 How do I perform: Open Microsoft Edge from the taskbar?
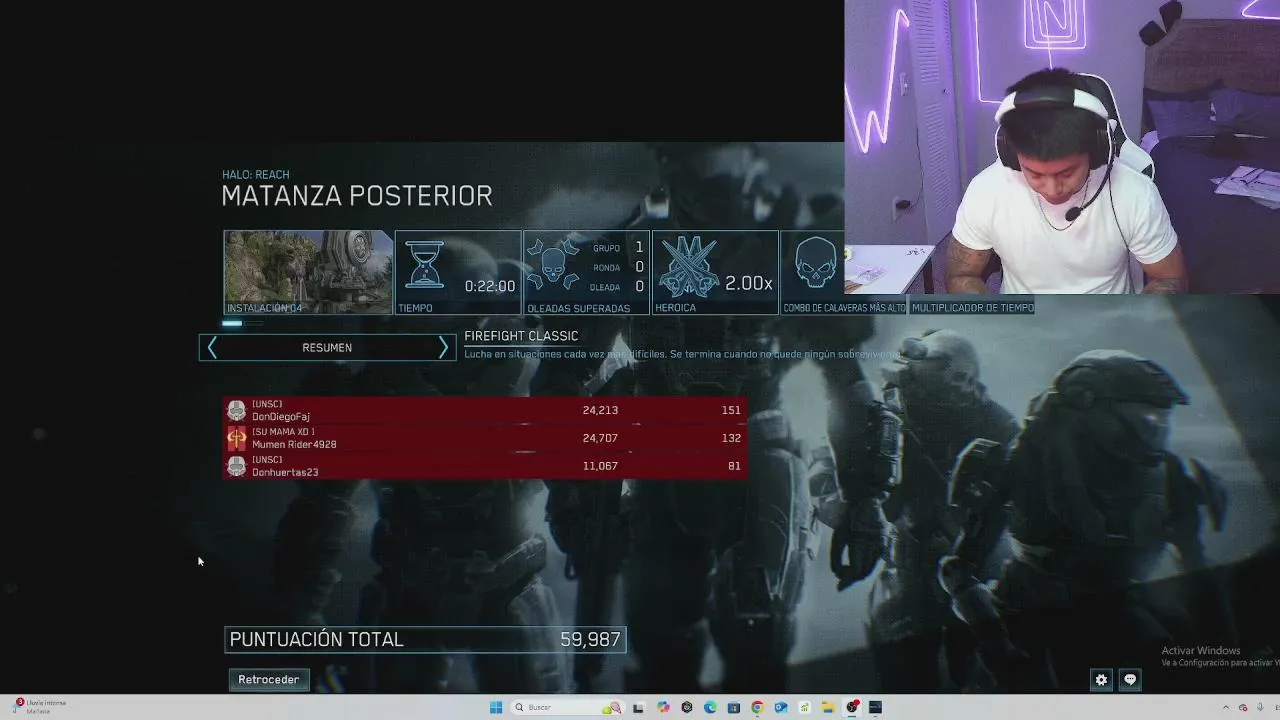click(x=710, y=707)
